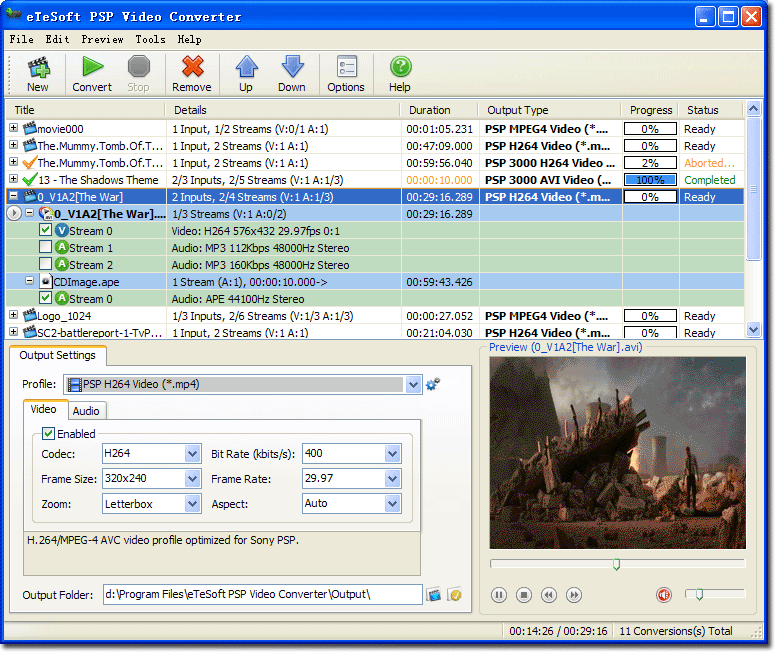Open the Aspect dropdown

[x=392, y=504]
